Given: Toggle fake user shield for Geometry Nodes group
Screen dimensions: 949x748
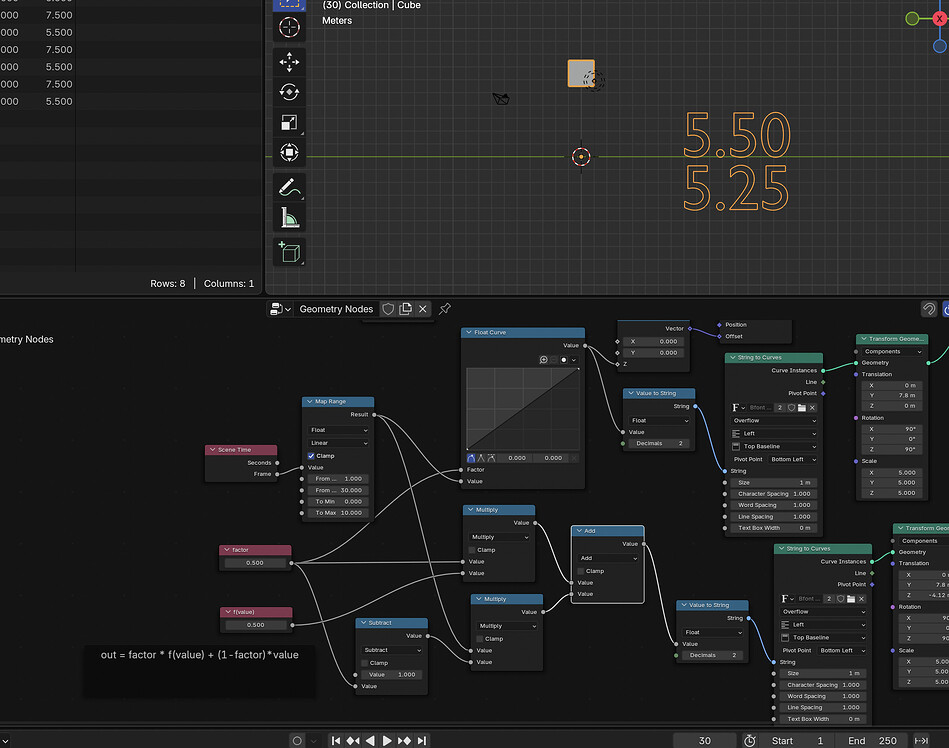Looking at the screenshot, I should pos(389,309).
